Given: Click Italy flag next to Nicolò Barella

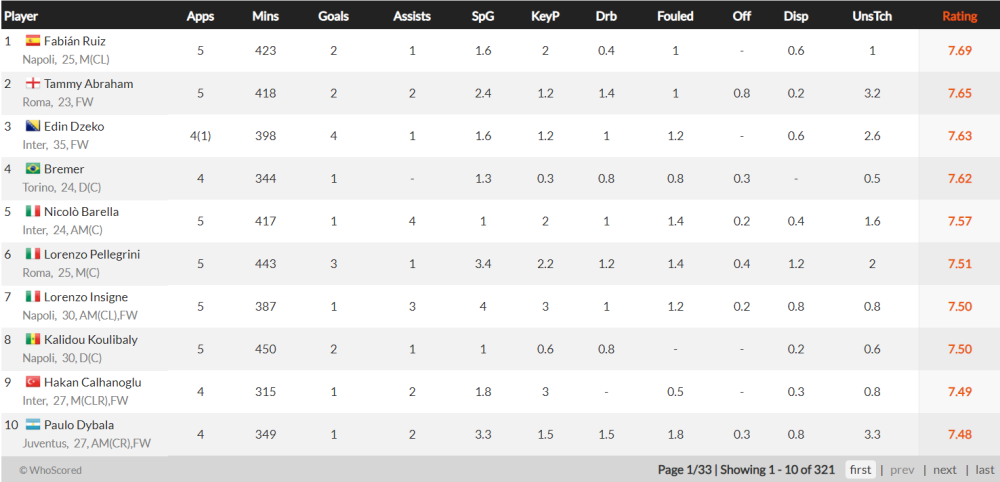Looking at the screenshot, I should point(33,212).
